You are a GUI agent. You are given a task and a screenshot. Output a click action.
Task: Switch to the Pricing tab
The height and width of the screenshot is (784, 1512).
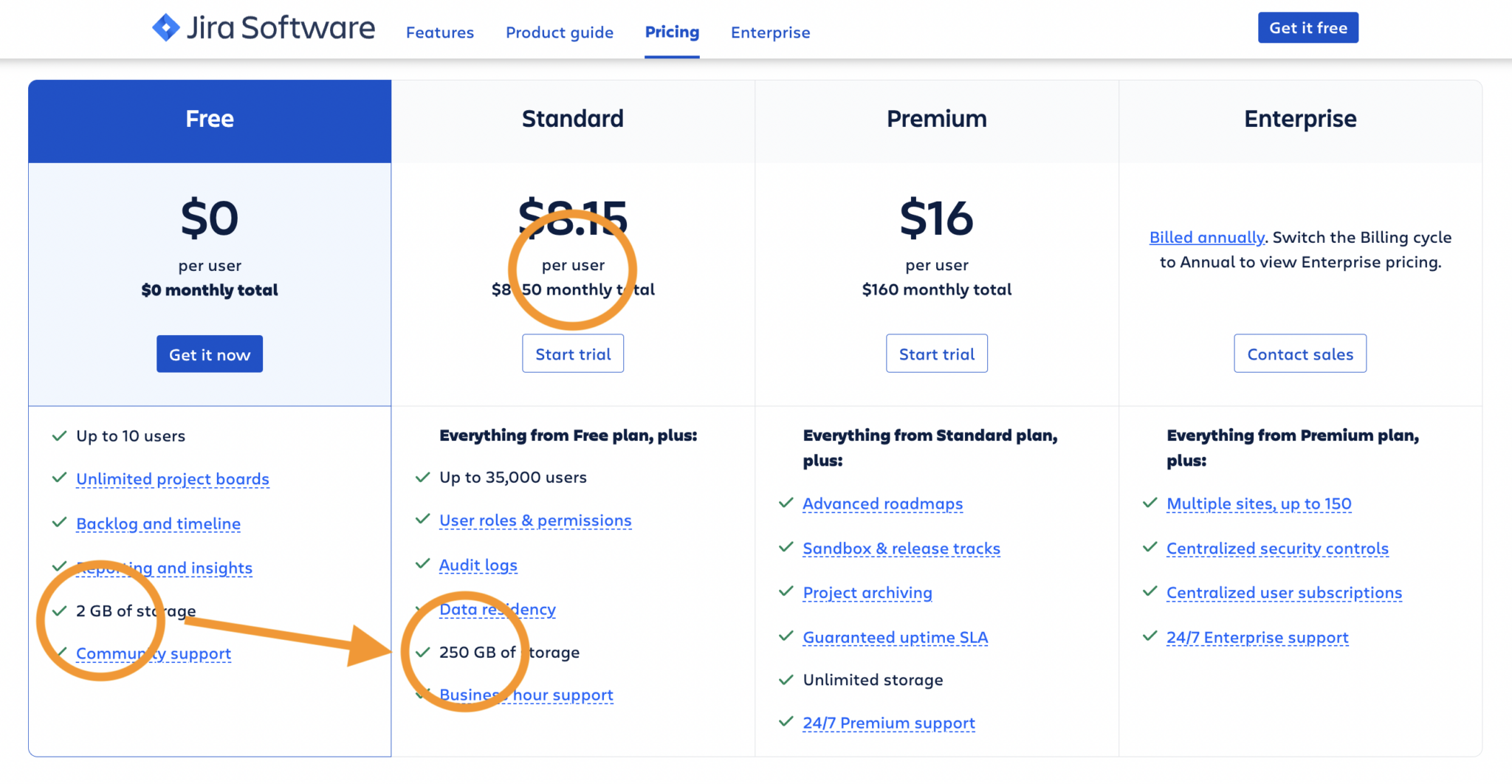[x=671, y=32]
